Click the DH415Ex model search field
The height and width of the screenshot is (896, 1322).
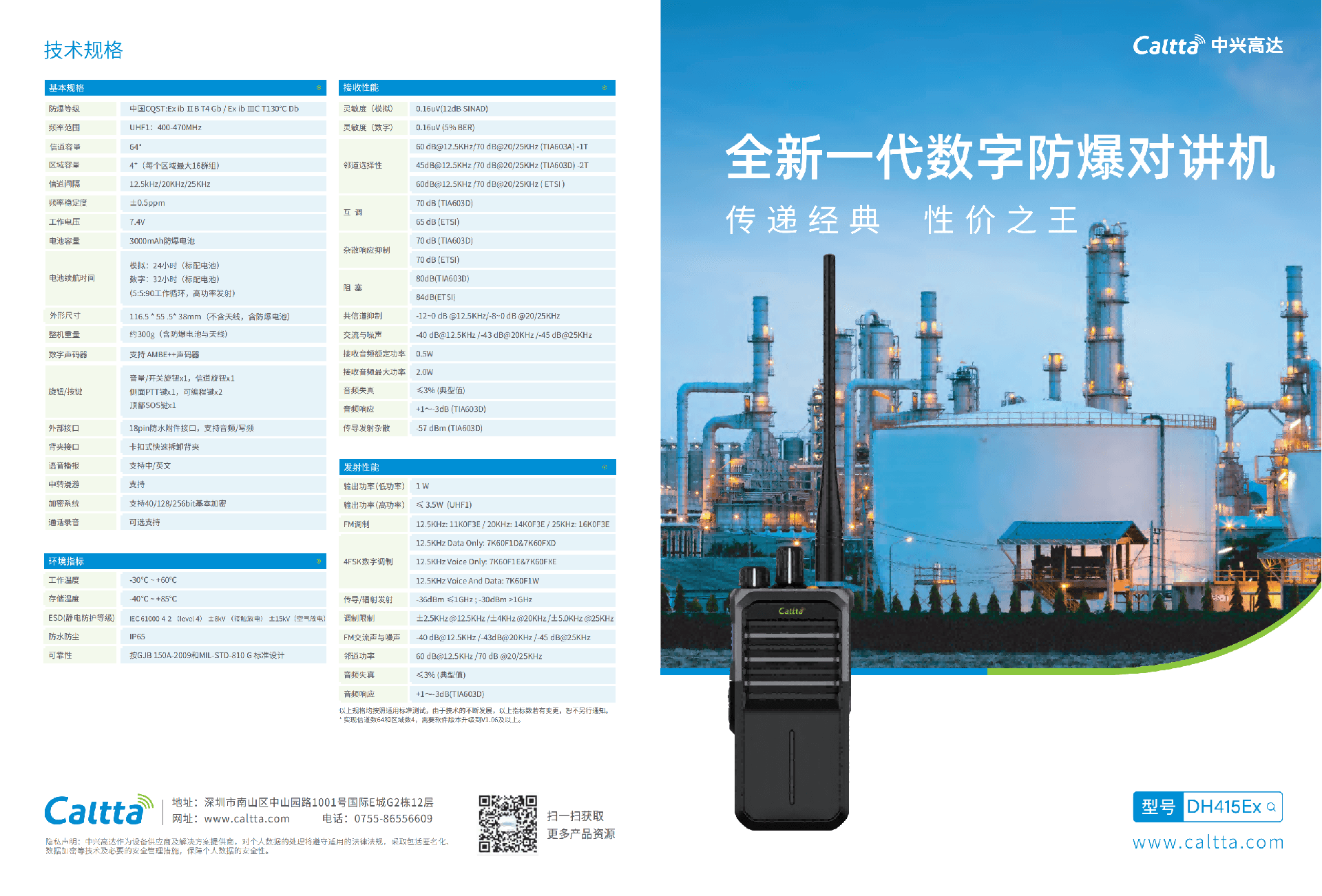[1224, 807]
